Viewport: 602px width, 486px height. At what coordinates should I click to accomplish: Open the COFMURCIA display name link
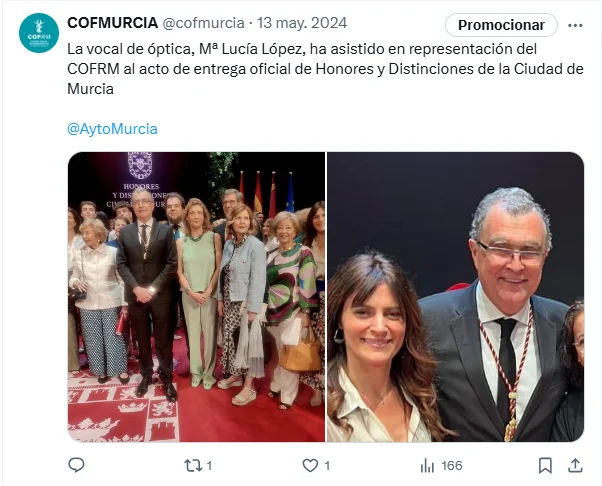112,23
